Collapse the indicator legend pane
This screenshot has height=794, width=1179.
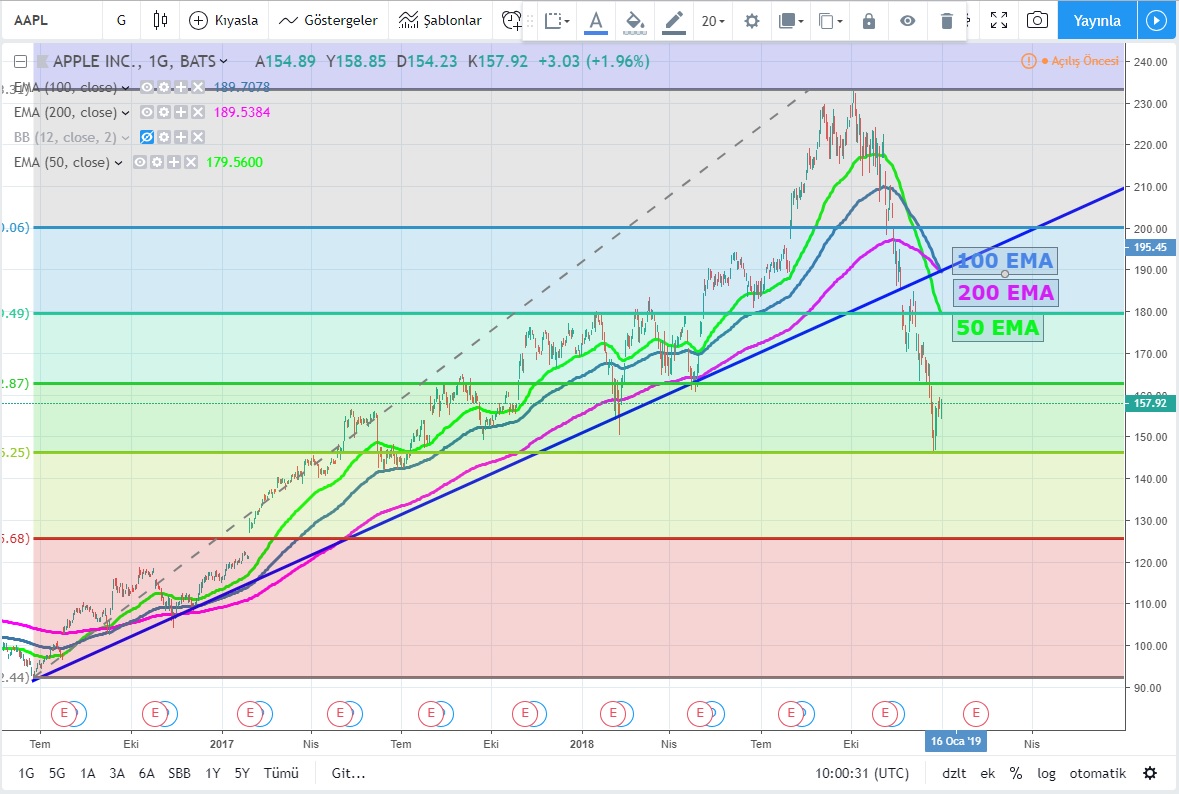(19, 61)
